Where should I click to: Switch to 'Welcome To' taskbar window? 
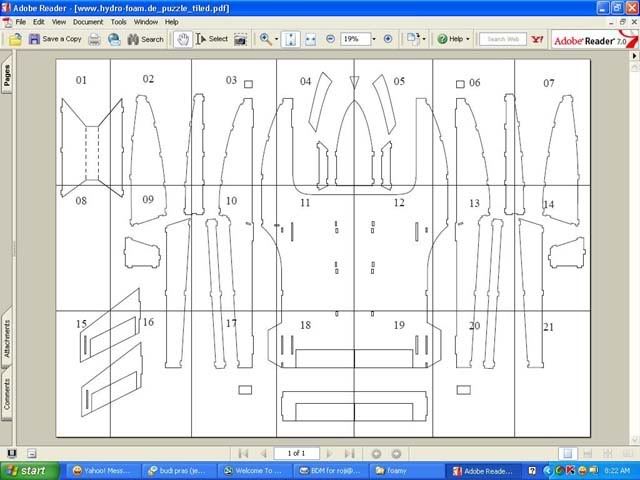(x=254, y=471)
